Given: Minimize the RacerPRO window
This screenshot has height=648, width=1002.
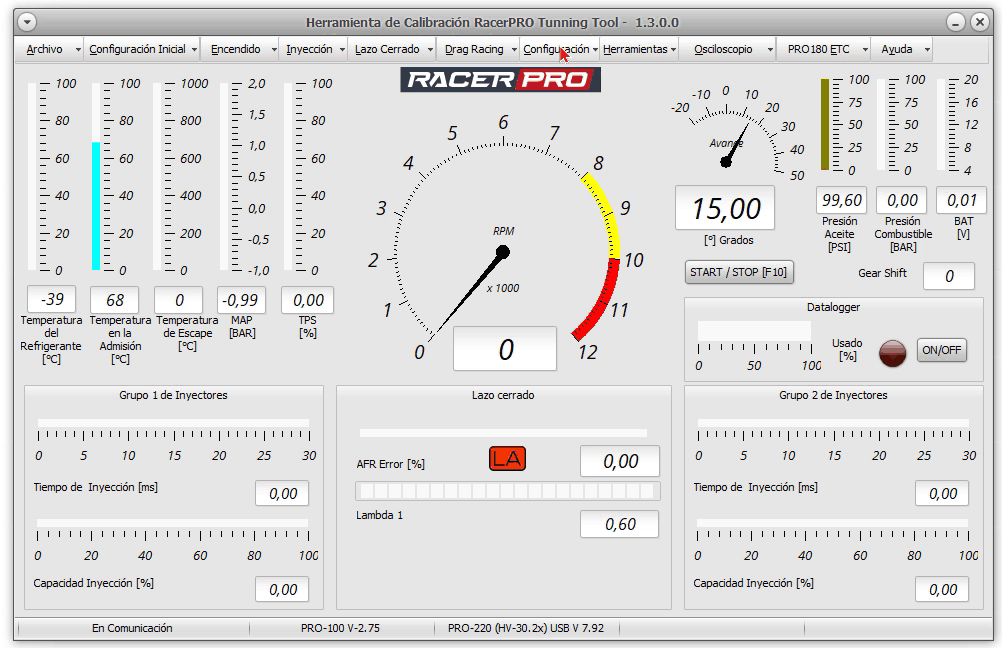Looking at the screenshot, I should (955, 22).
